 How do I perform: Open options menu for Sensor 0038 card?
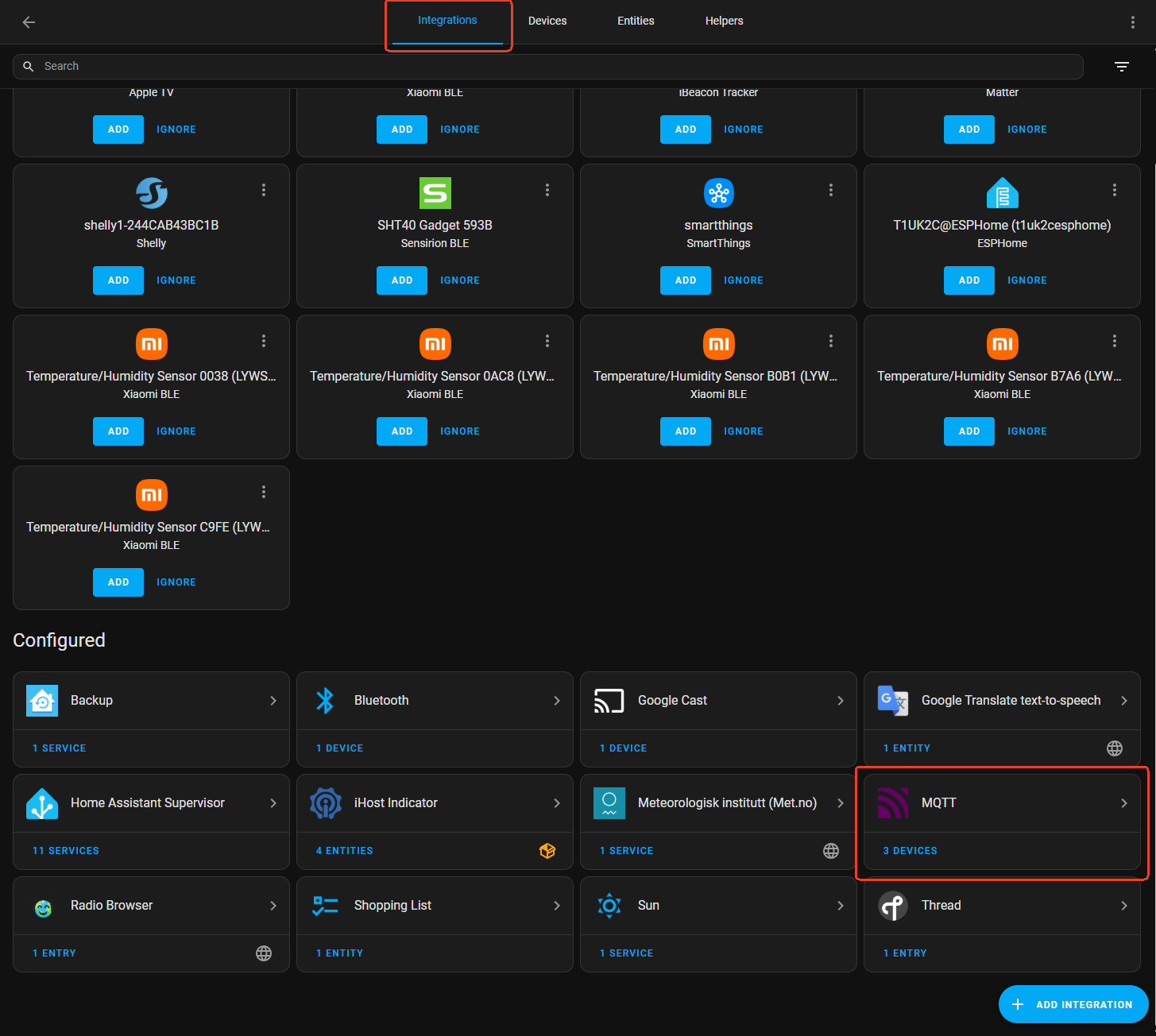pos(264,341)
